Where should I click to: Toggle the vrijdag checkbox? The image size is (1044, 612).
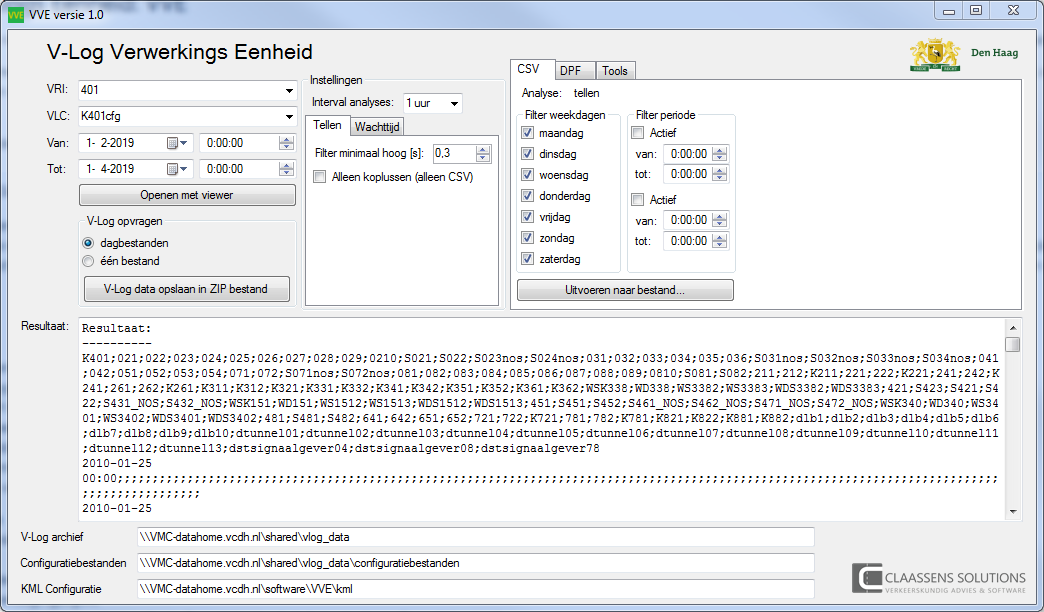(x=527, y=217)
